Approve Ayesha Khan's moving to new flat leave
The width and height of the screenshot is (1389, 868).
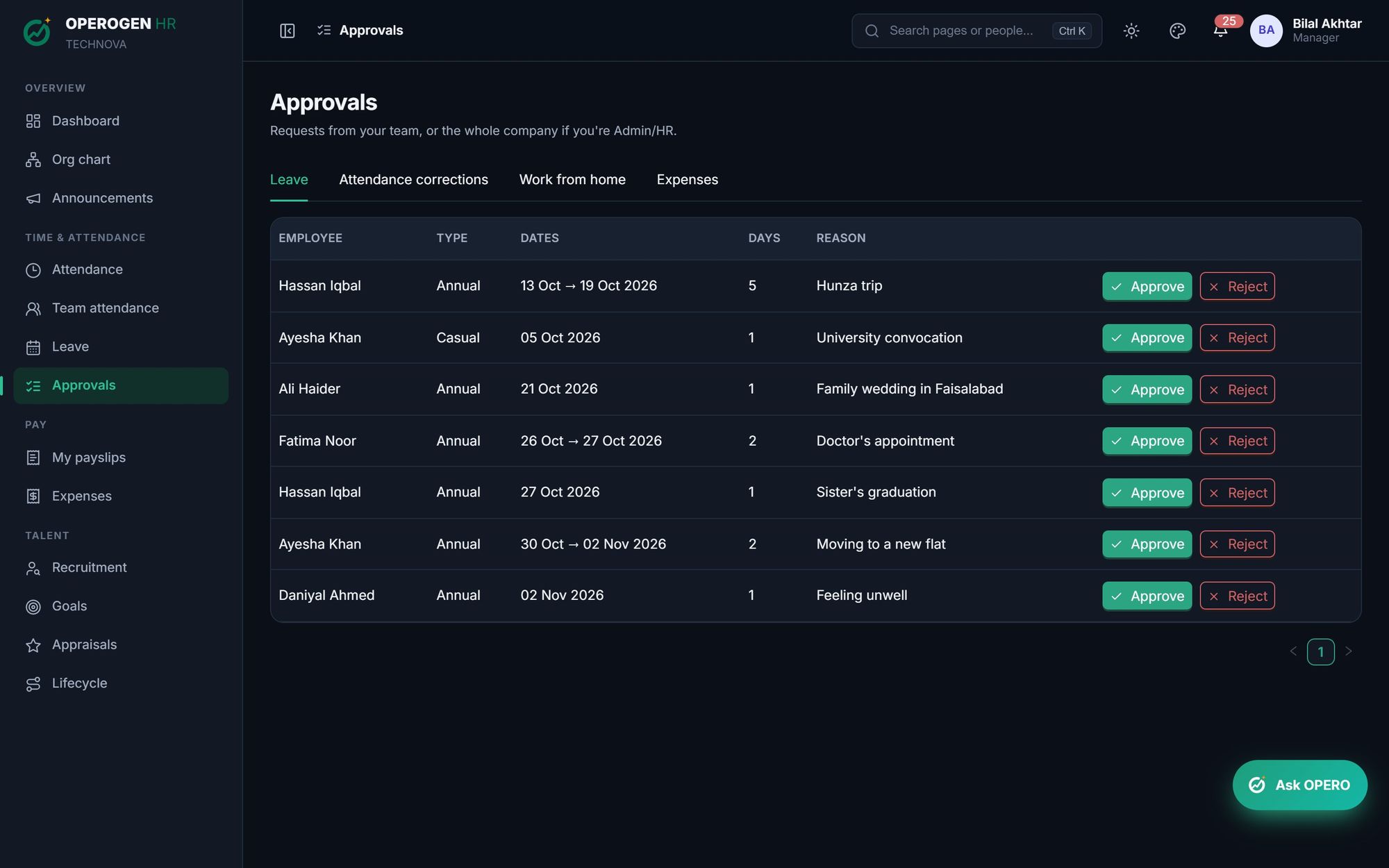(x=1147, y=544)
